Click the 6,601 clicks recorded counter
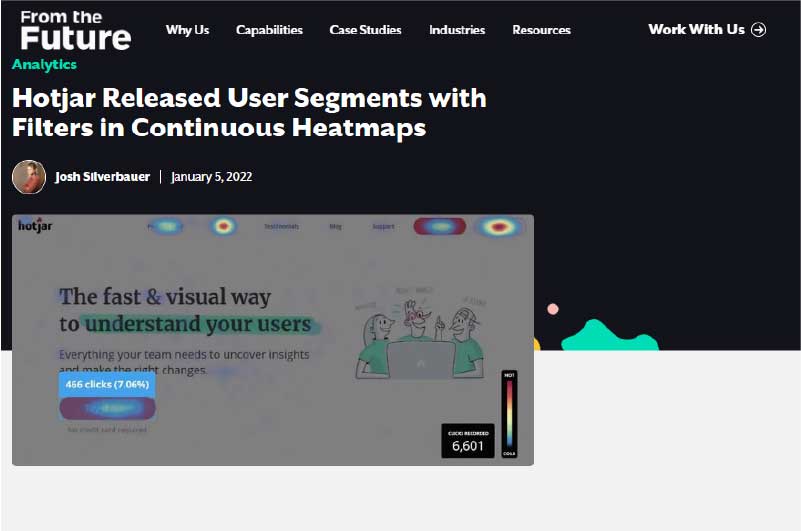This screenshot has height=531, width=801. tap(468, 441)
